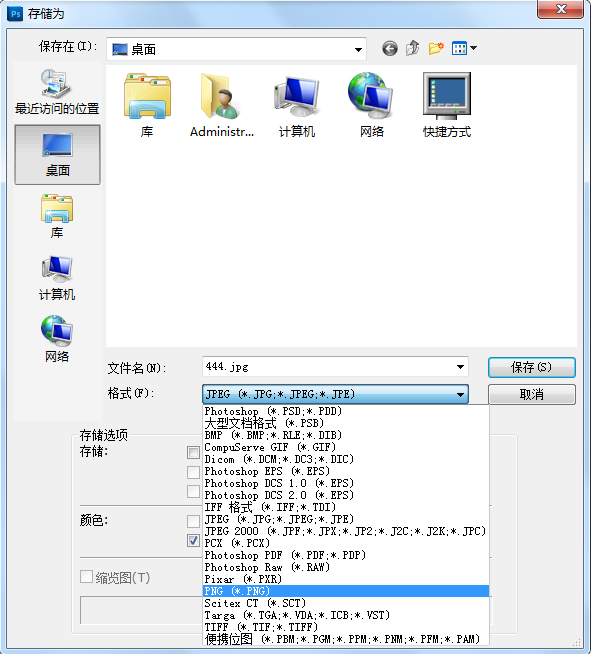Open Recent Places (最近访问的位置) in sidebar
This screenshot has height=654, width=592.
click(x=57, y=92)
